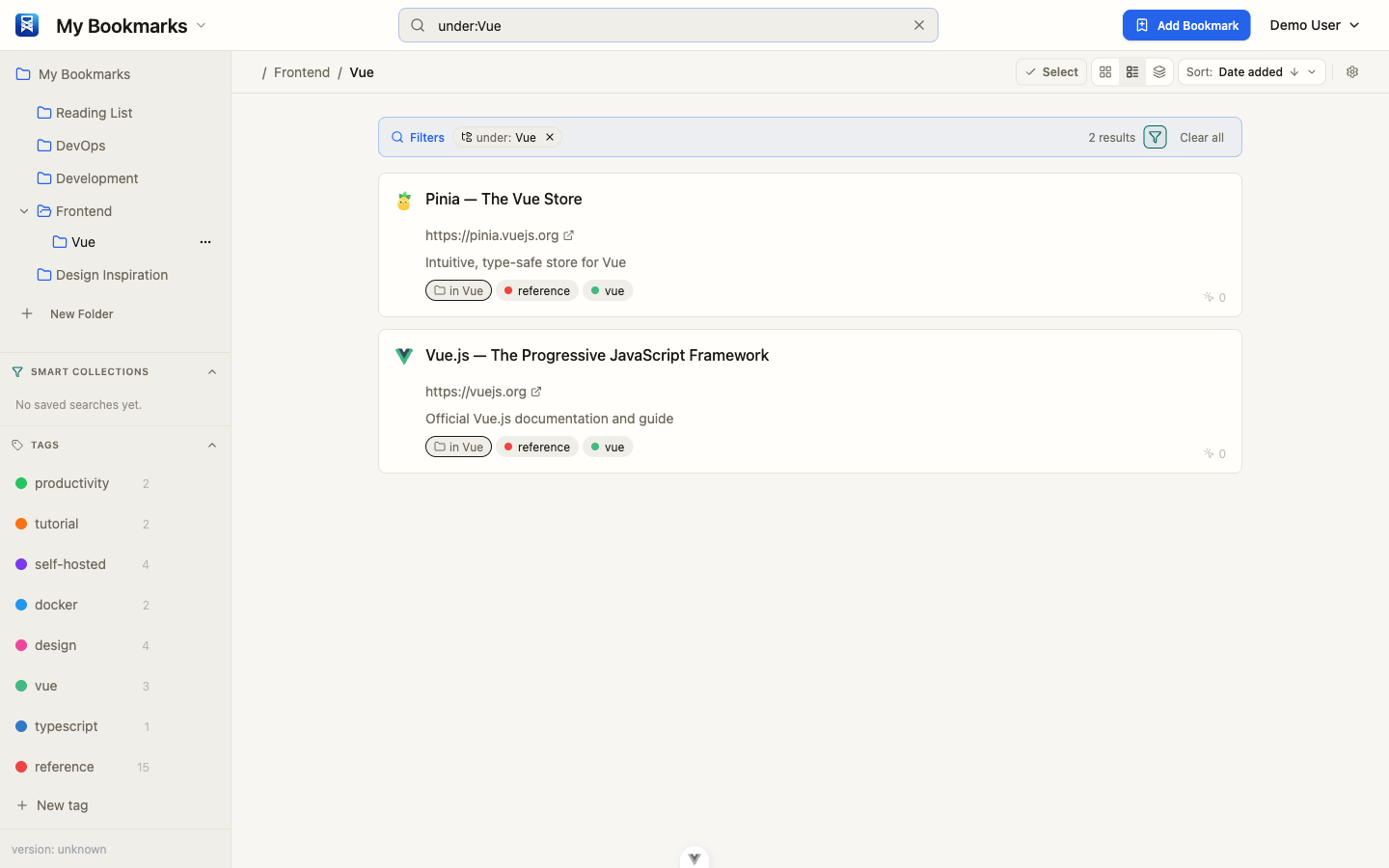Open the Demo User menu

click(1315, 25)
